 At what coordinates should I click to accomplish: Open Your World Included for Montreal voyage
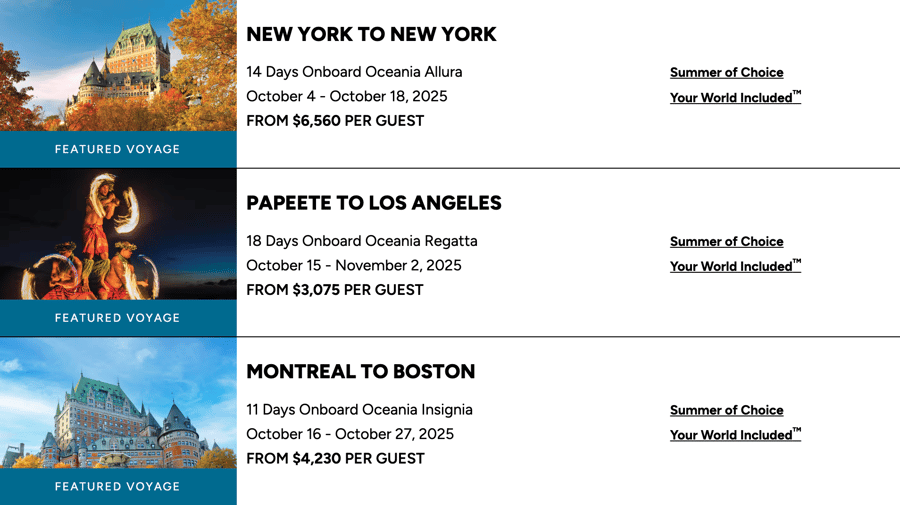click(x=735, y=434)
